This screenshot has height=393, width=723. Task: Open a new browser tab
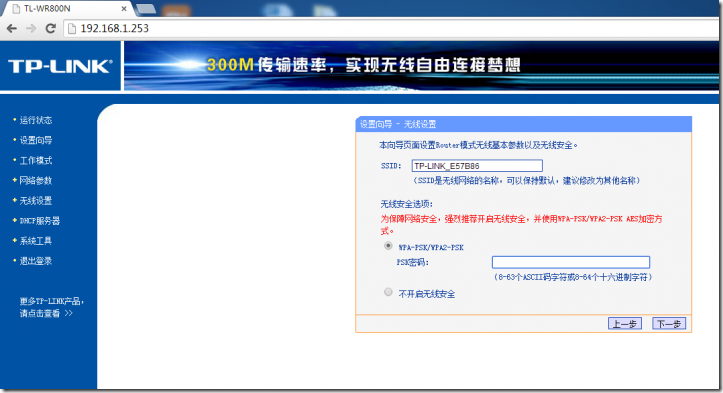pos(146,8)
